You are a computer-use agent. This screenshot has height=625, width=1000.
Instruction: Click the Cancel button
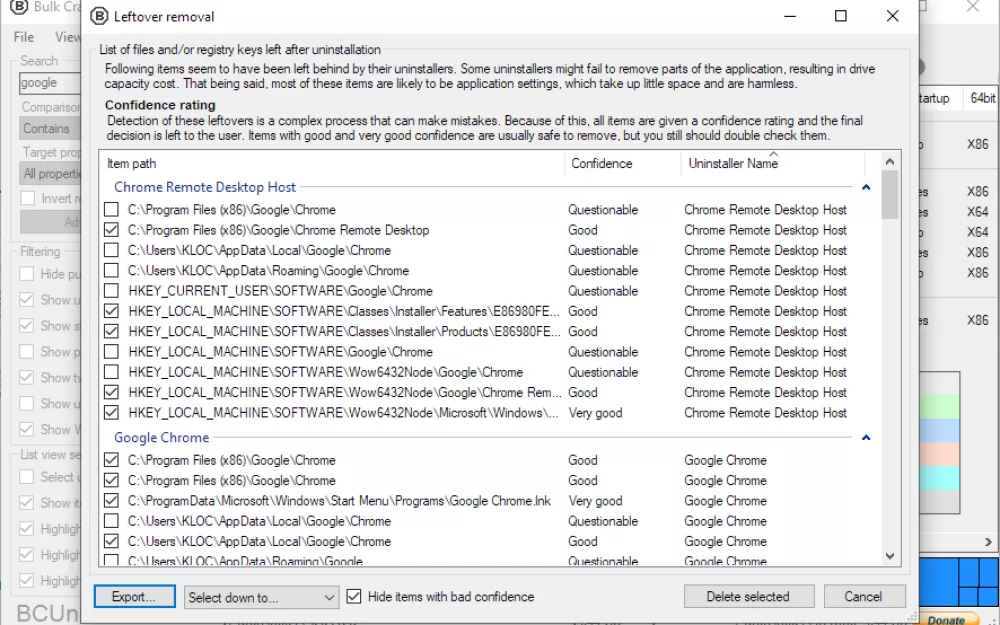[864, 596]
